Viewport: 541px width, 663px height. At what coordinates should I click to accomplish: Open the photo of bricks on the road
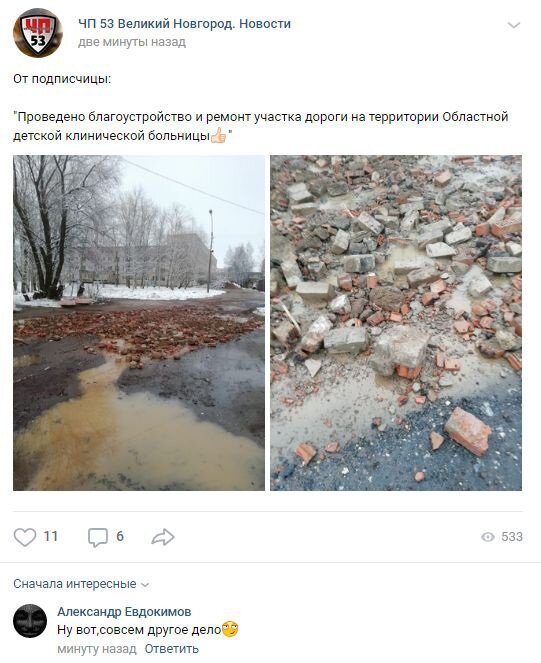coord(139,323)
